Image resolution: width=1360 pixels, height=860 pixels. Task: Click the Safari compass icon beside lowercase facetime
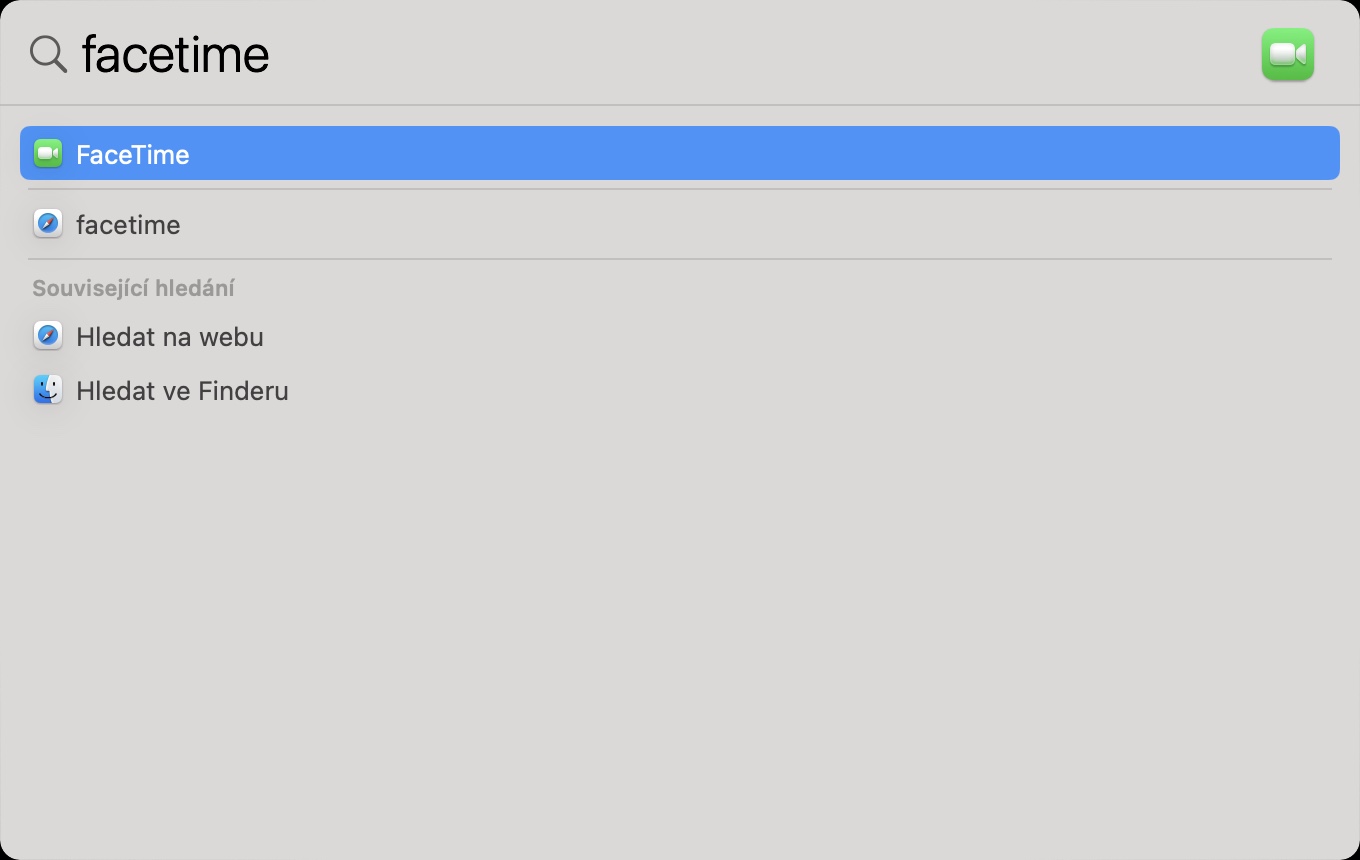48,223
